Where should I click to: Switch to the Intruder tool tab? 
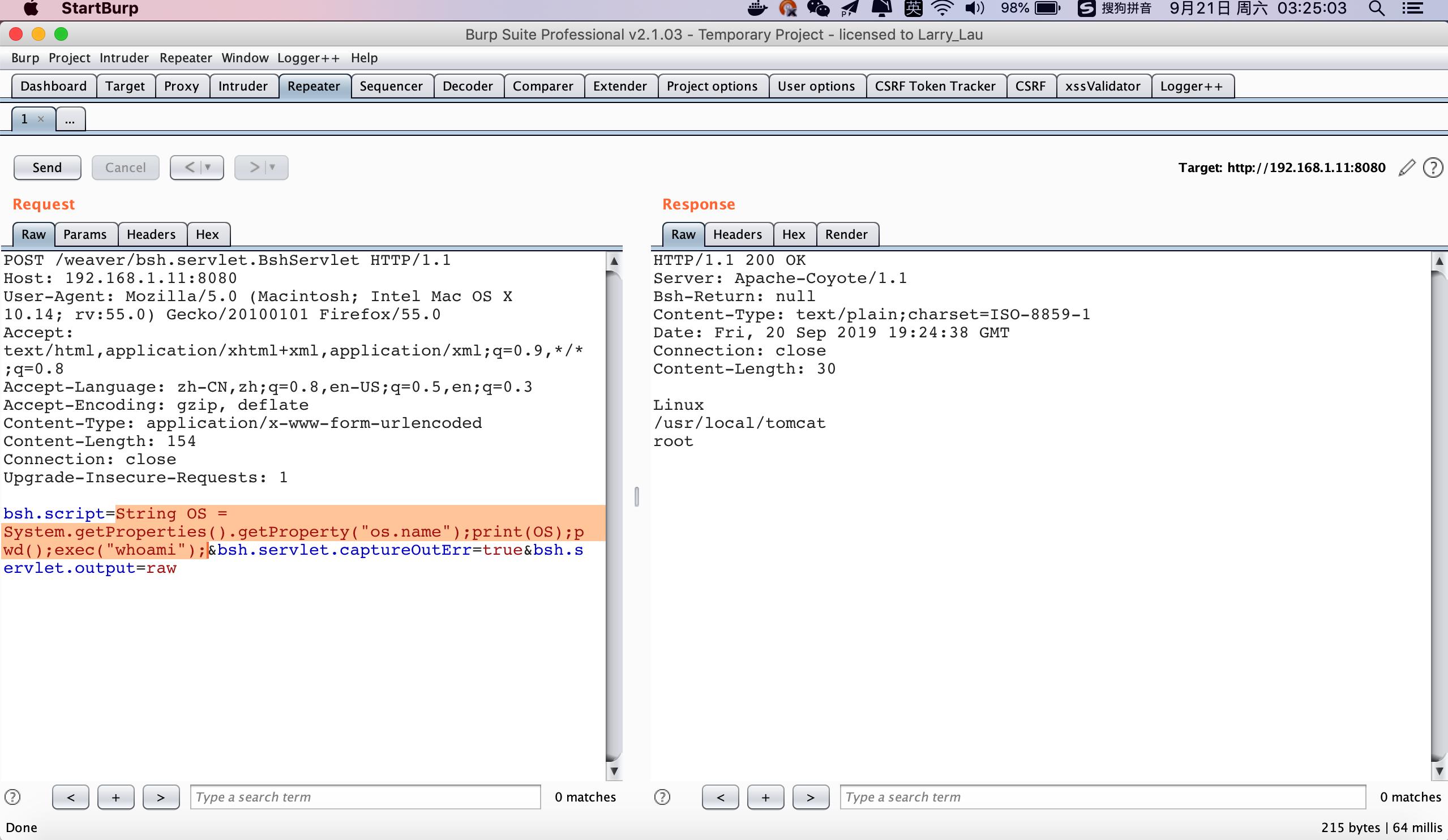242,86
